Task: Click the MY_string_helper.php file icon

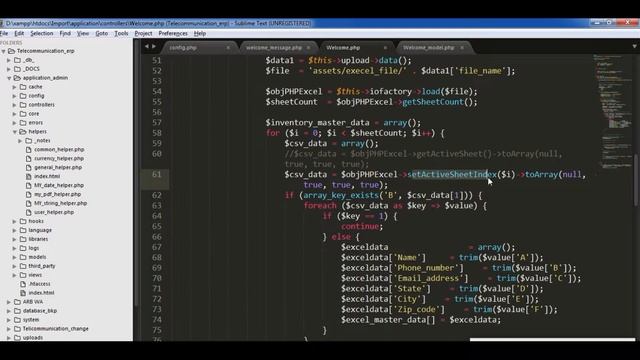Action: (x=29, y=203)
